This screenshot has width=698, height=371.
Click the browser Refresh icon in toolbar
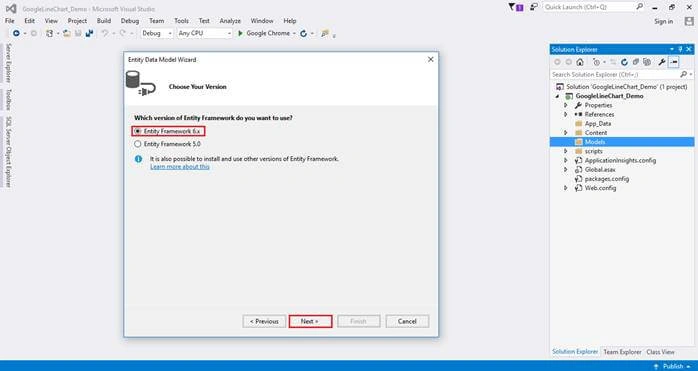tap(304, 33)
